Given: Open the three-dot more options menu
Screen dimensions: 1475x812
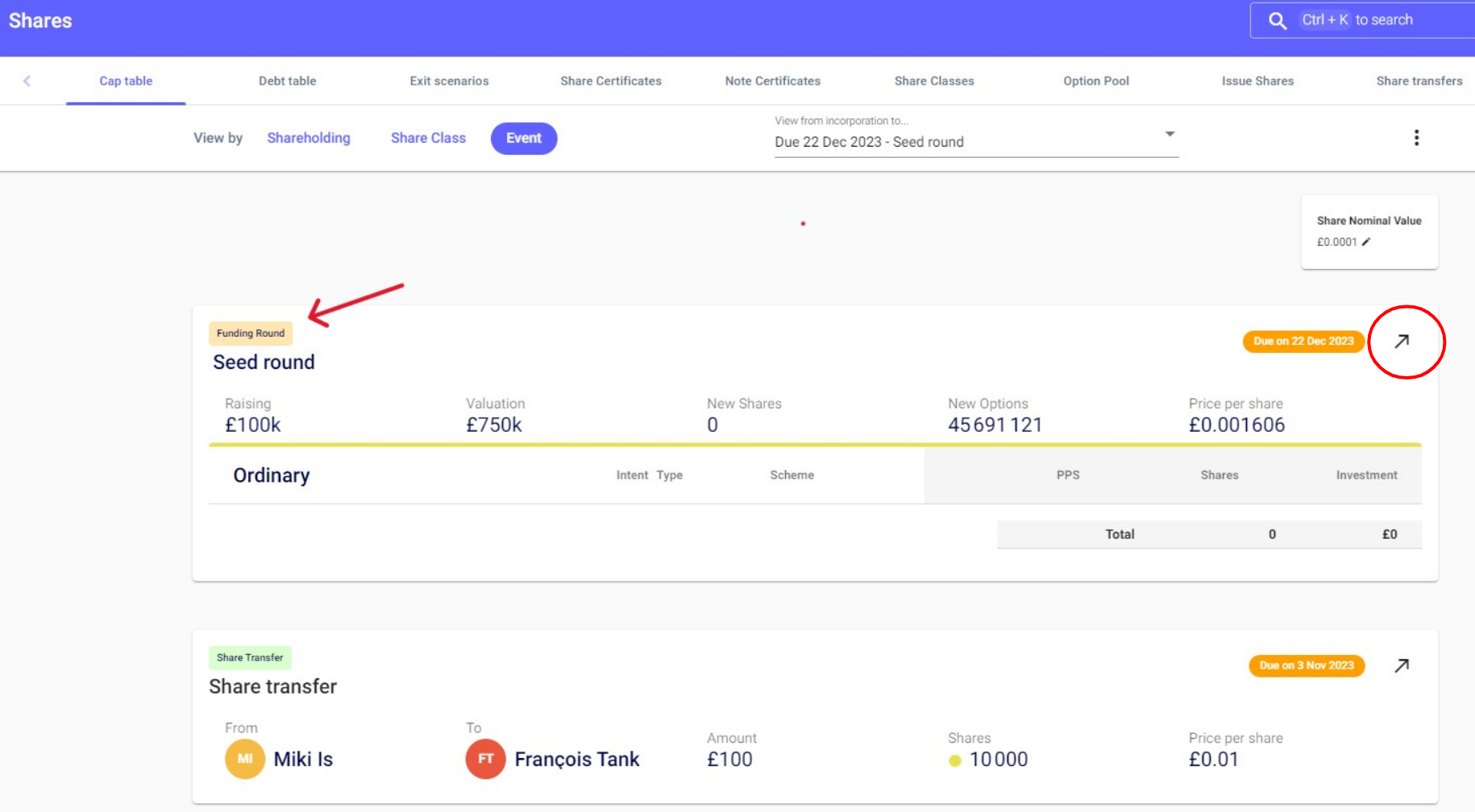Looking at the screenshot, I should [x=1416, y=138].
